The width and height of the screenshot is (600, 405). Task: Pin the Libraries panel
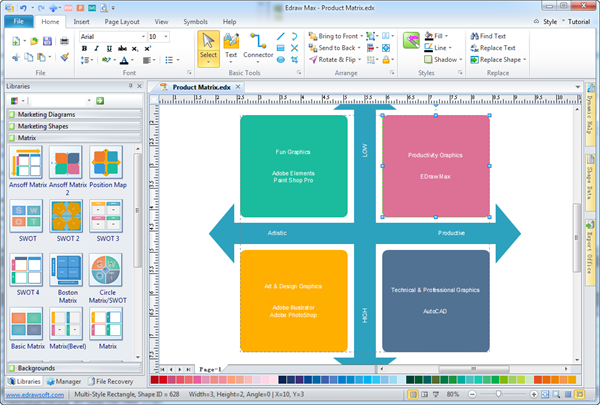[130, 86]
